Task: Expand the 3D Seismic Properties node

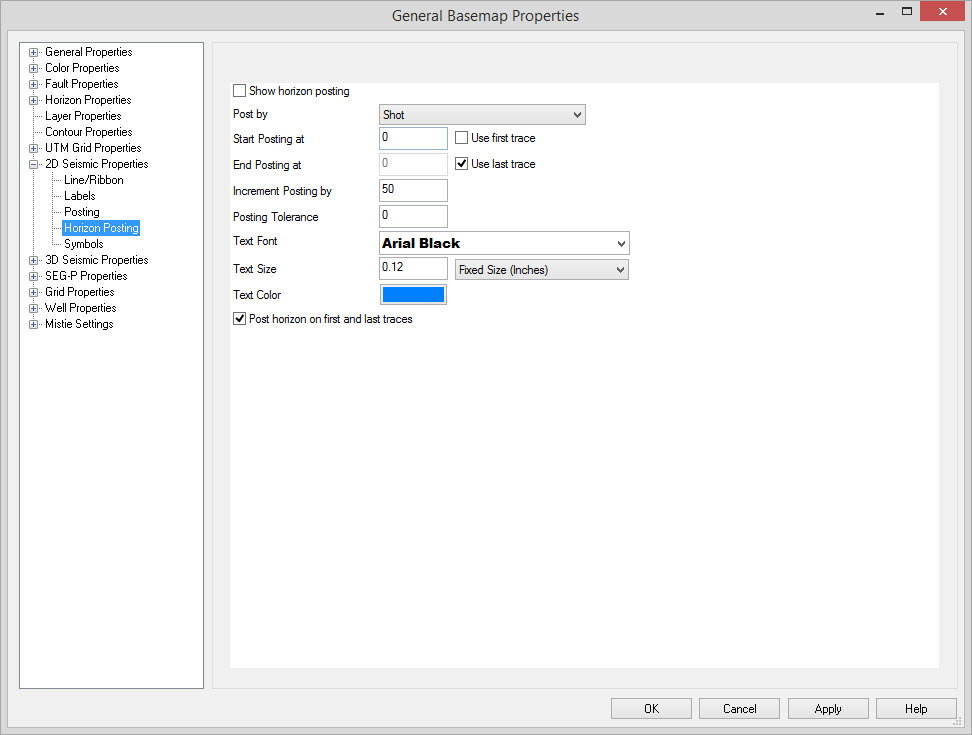Action: pyautogui.click(x=34, y=260)
